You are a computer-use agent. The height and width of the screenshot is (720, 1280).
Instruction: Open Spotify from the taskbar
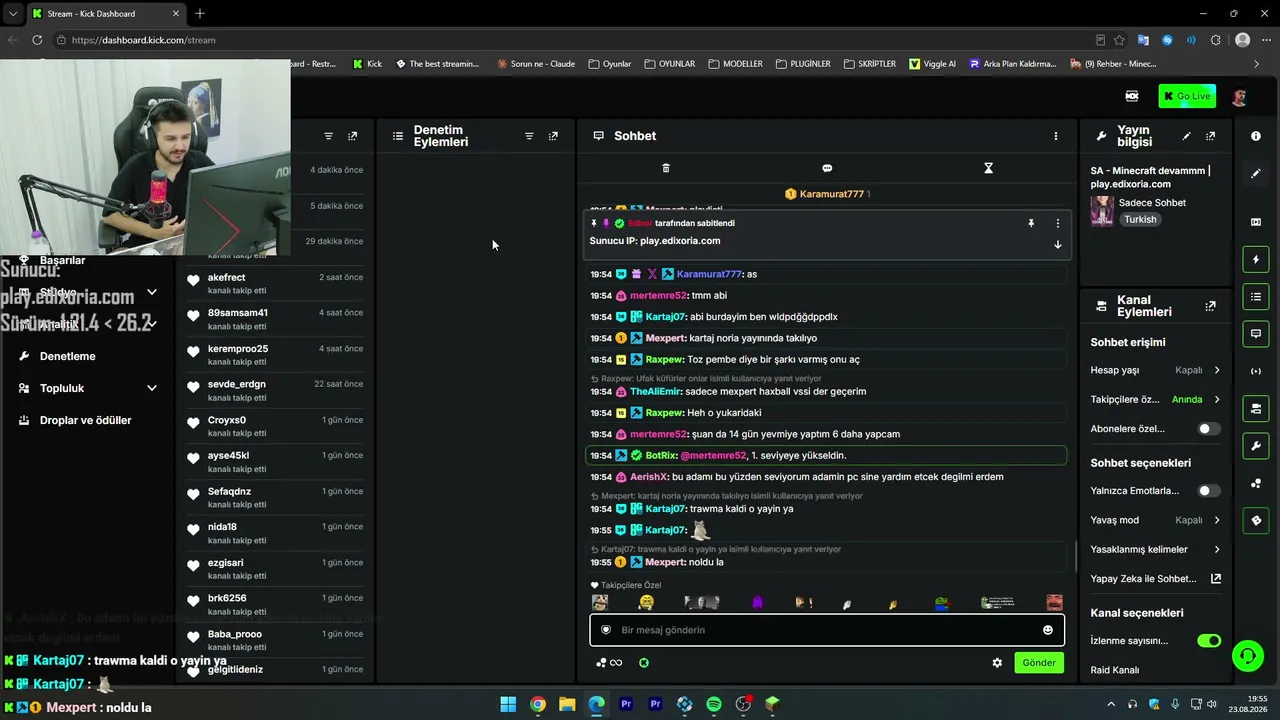[x=714, y=704]
